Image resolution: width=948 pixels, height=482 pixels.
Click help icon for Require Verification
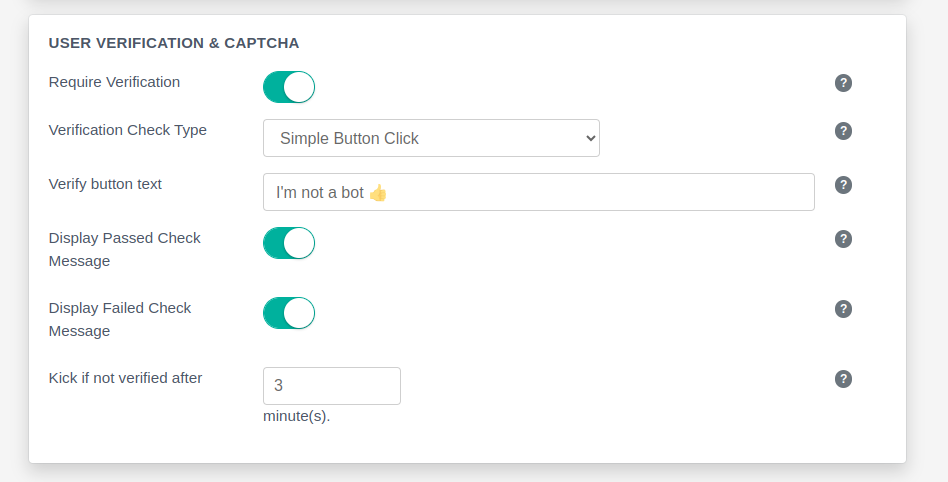843,83
